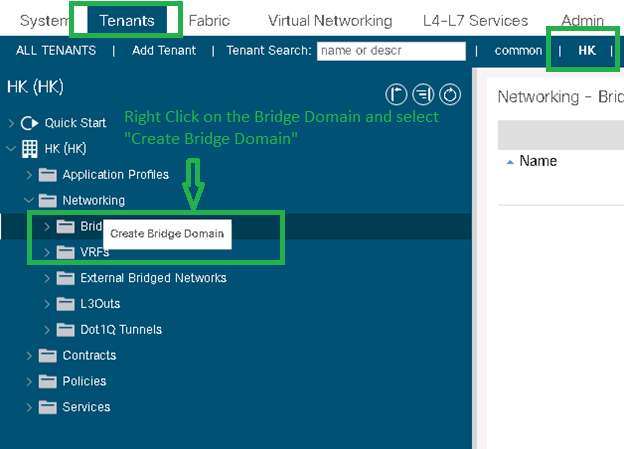
Task: Click the list-style icon in tree toolbar
Action: [x=423, y=95]
